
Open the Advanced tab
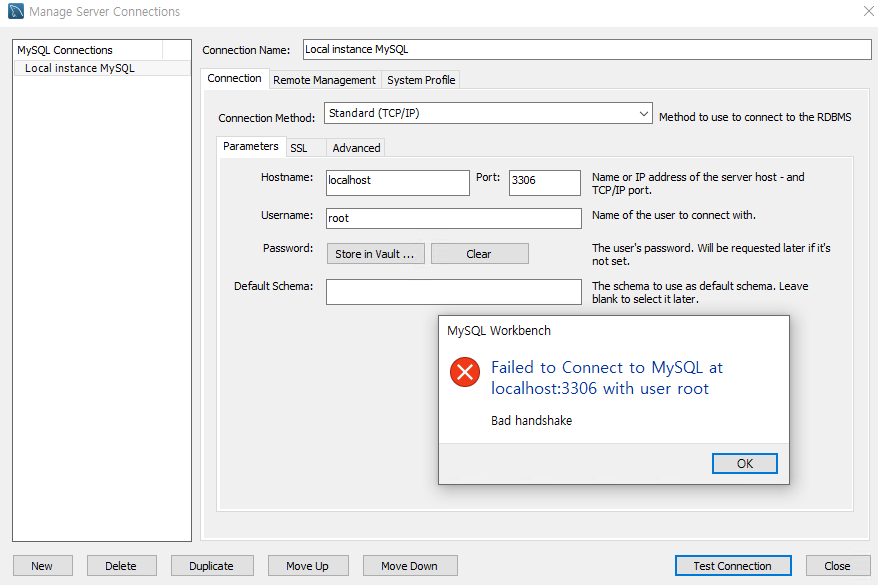(356, 148)
